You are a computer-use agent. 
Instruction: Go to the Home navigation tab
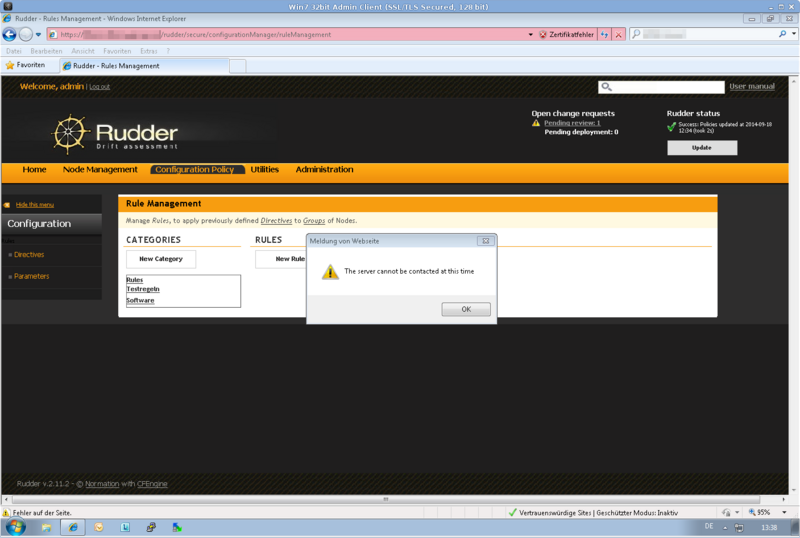(x=34, y=169)
